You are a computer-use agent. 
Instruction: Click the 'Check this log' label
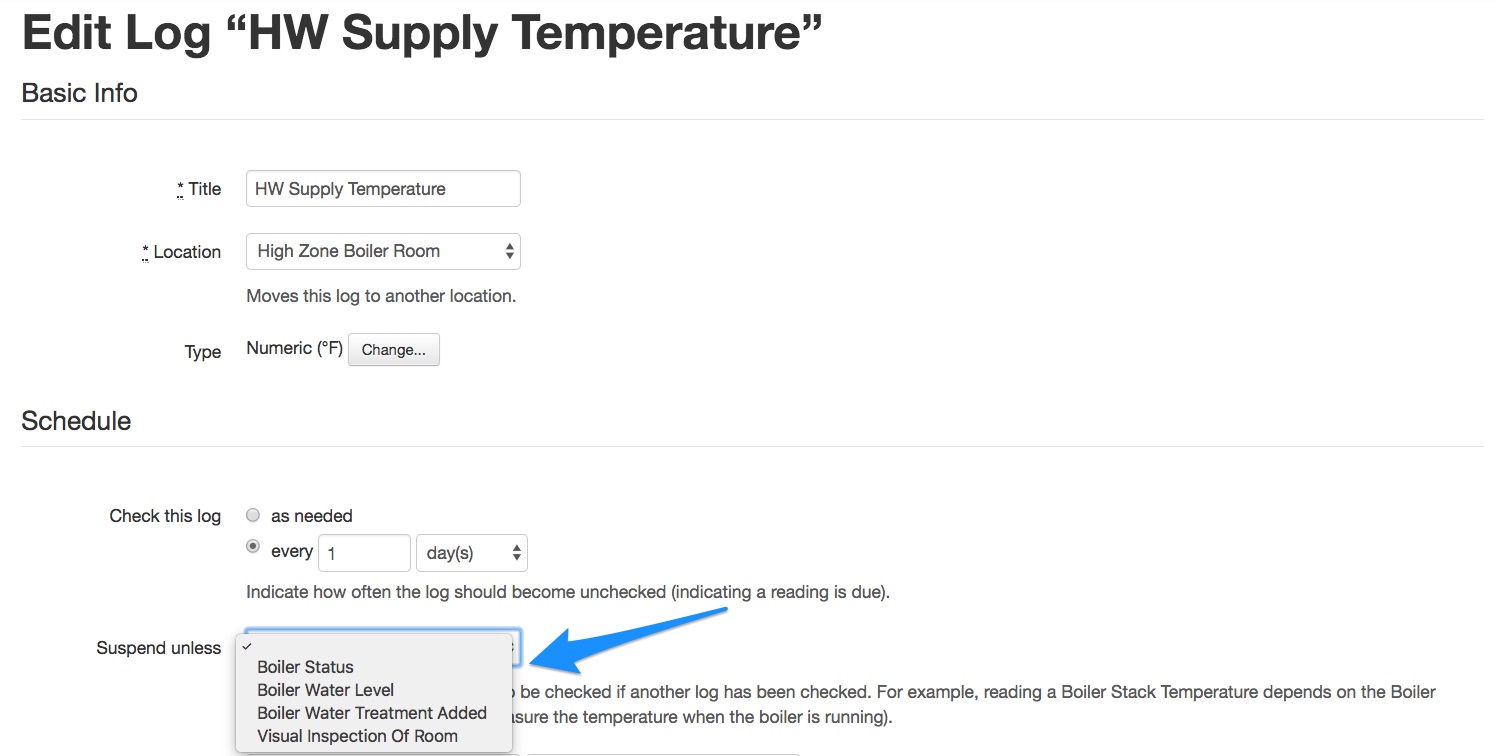(x=165, y=516)
